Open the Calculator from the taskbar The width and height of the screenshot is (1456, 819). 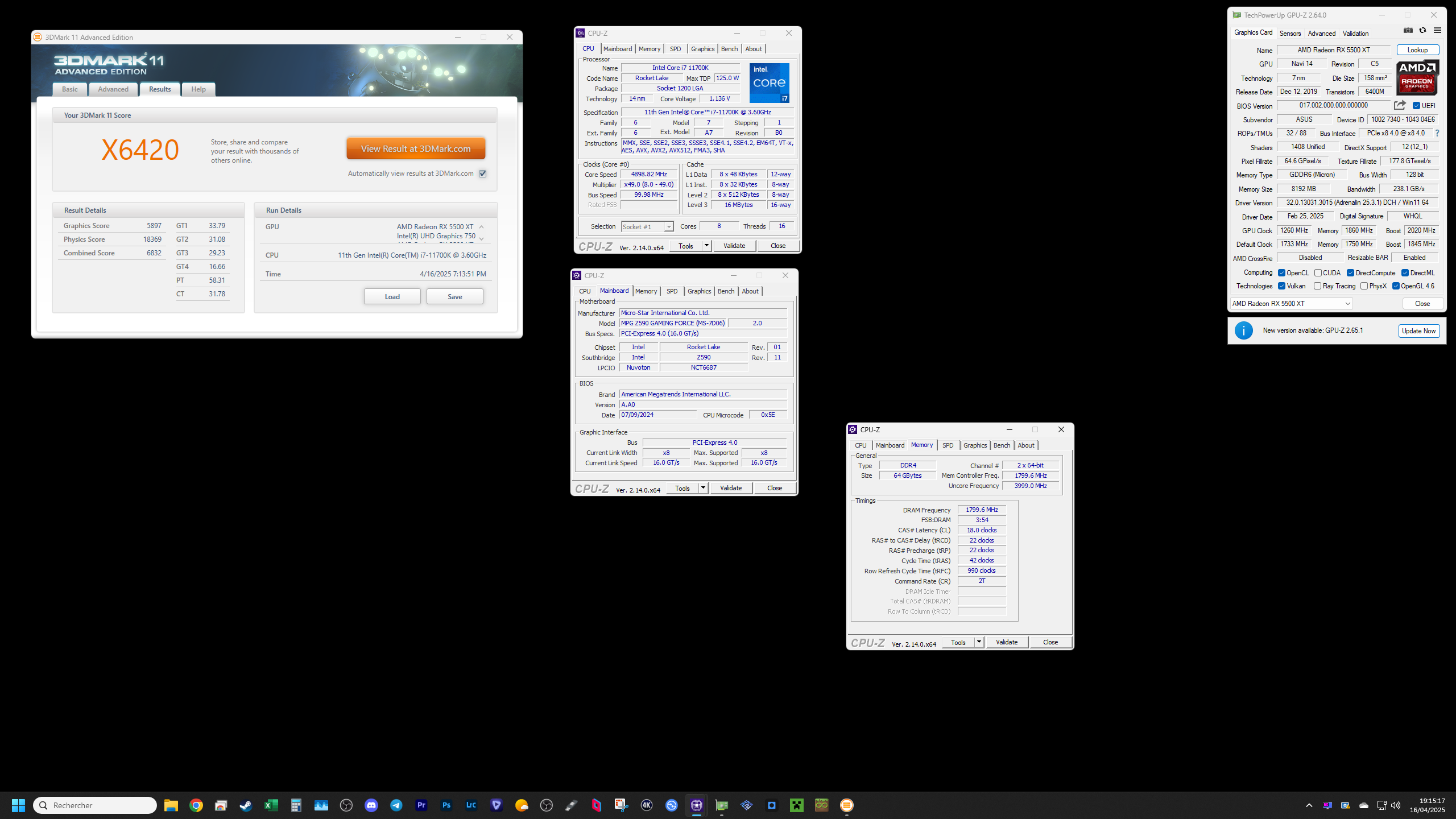[296, 805]
